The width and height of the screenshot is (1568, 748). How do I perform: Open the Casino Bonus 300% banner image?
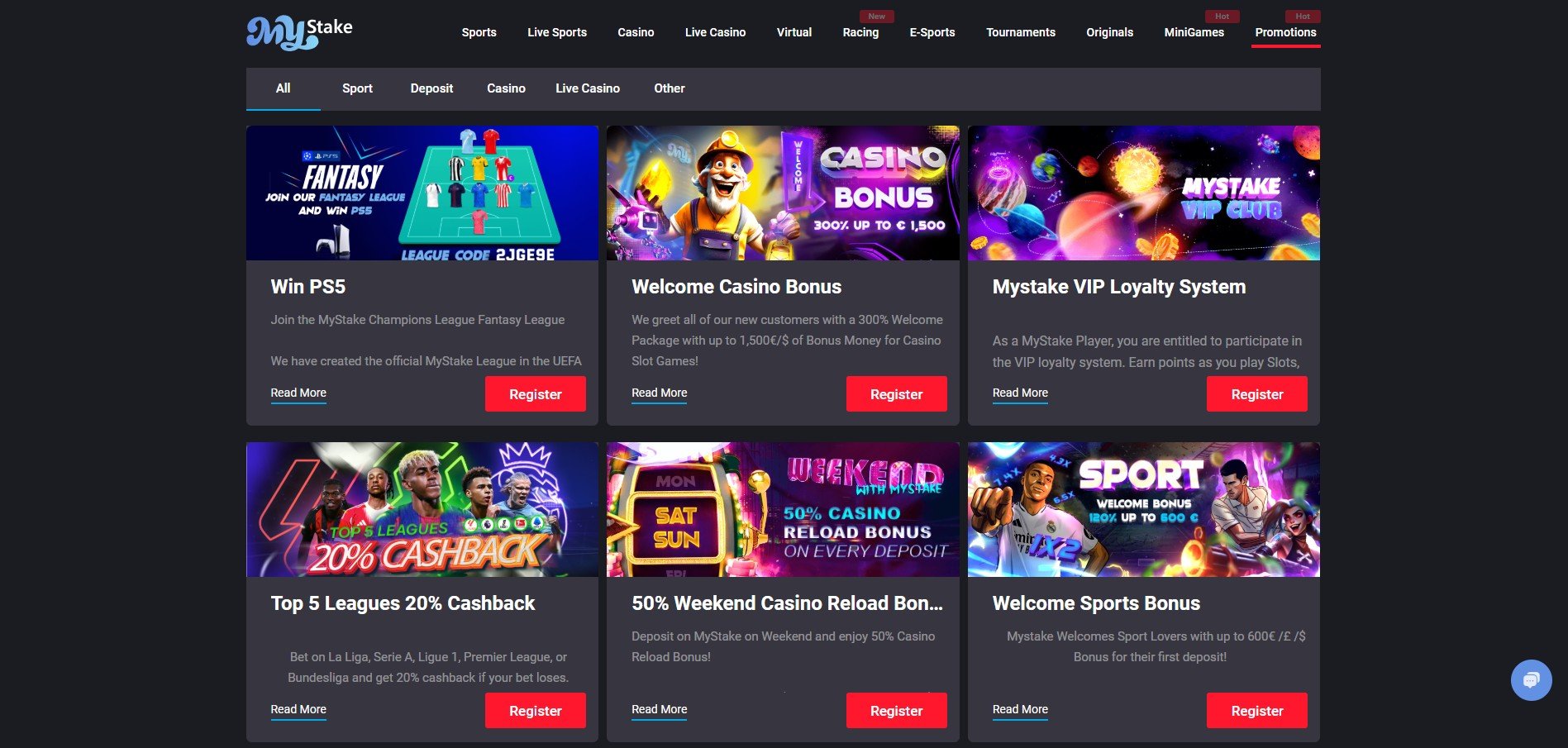pos(783,193)
